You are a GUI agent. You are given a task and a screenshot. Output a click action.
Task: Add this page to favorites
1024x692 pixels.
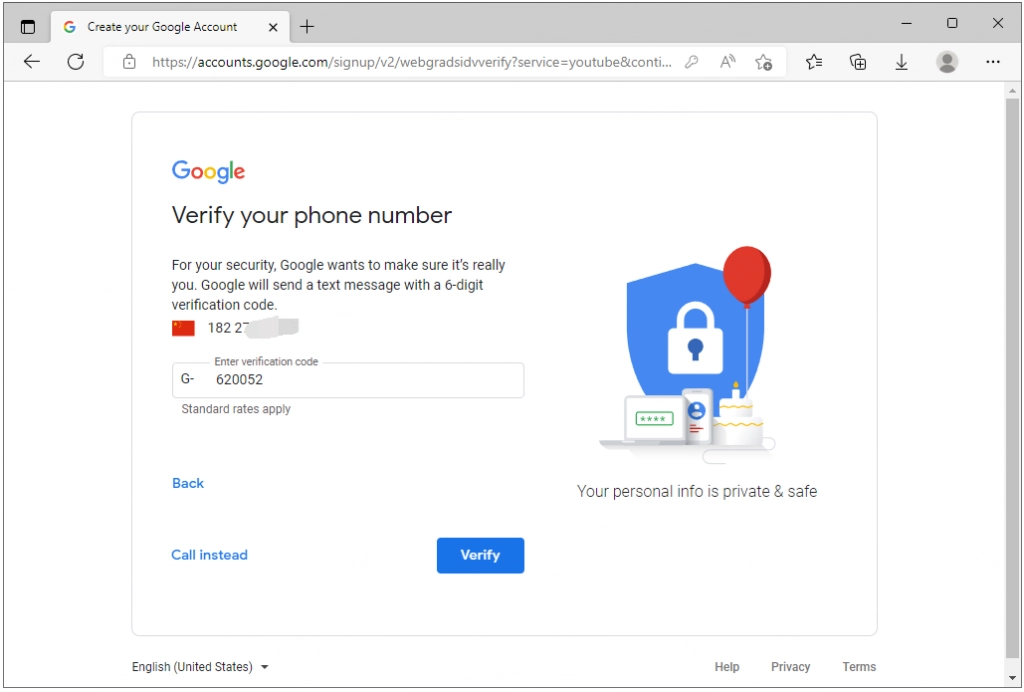pyautogui.click(x=764, y=62)
